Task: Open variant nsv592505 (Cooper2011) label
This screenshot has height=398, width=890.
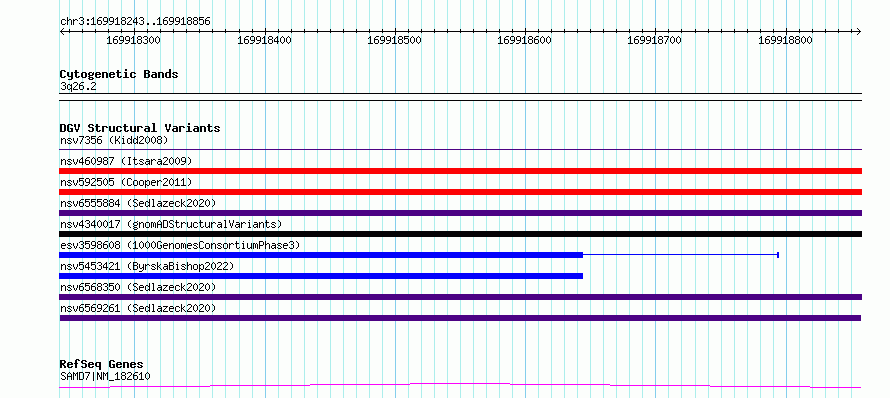Action: coord(126,182)
